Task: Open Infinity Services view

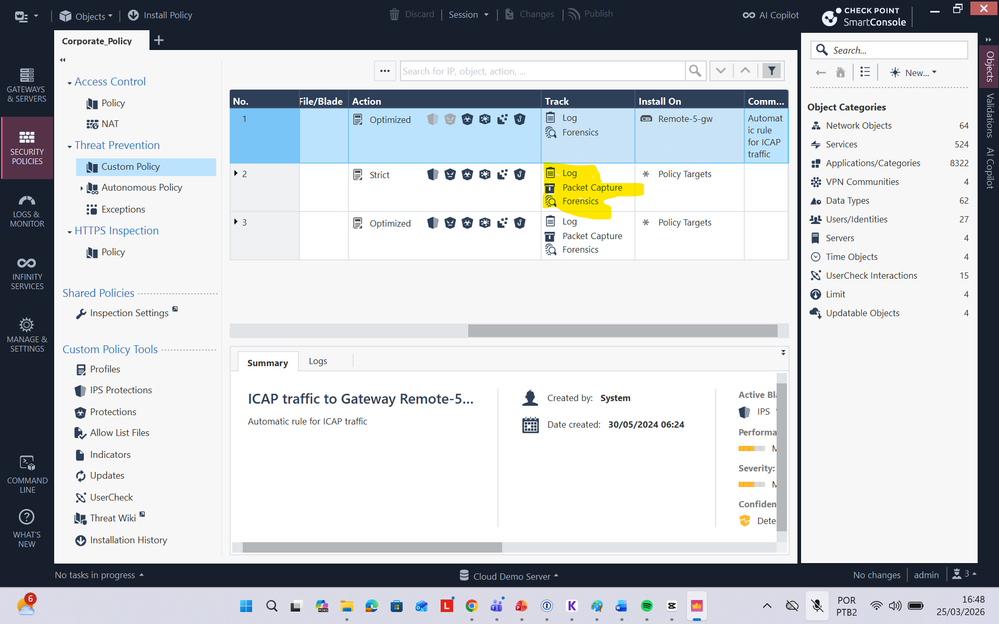Action: 27,273
